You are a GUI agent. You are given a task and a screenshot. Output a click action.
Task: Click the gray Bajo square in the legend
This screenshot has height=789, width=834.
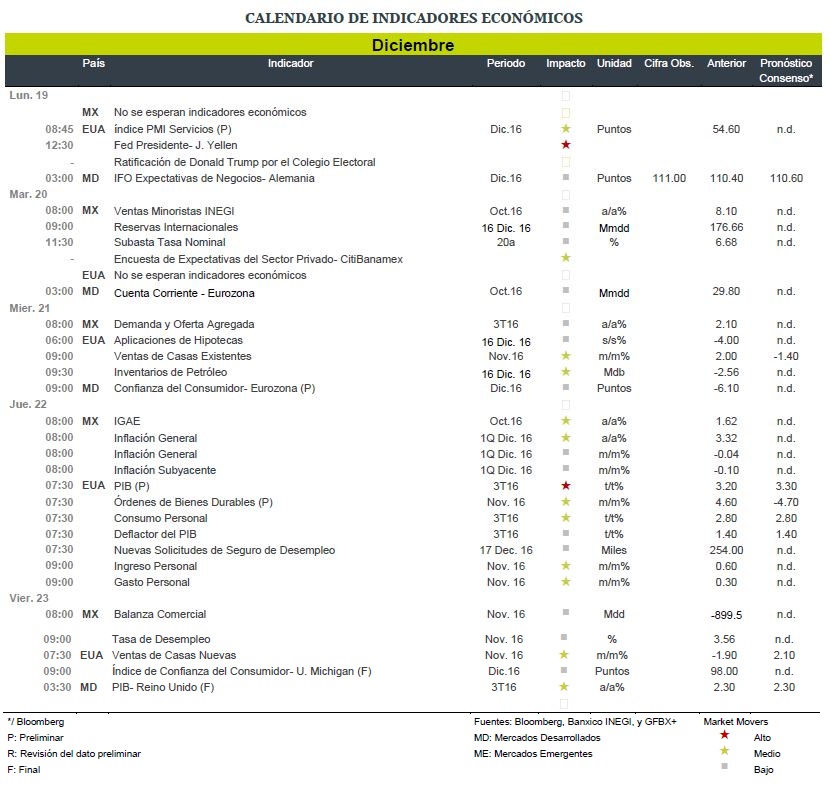pyautogui.click(x=724, y=767)
